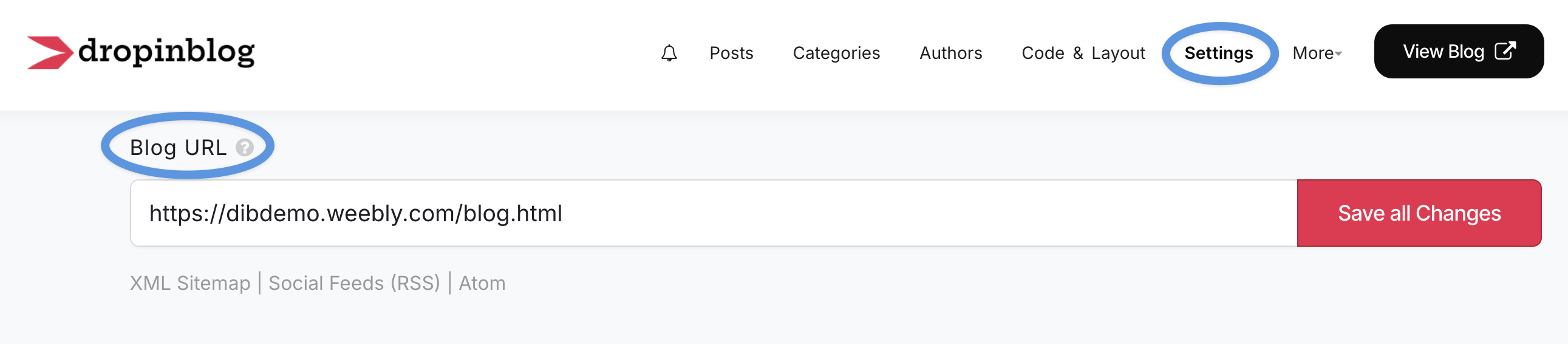Open notifications with the bell icon
Viewport: 1568px width, 344px height.
click(x=669, y=53)
